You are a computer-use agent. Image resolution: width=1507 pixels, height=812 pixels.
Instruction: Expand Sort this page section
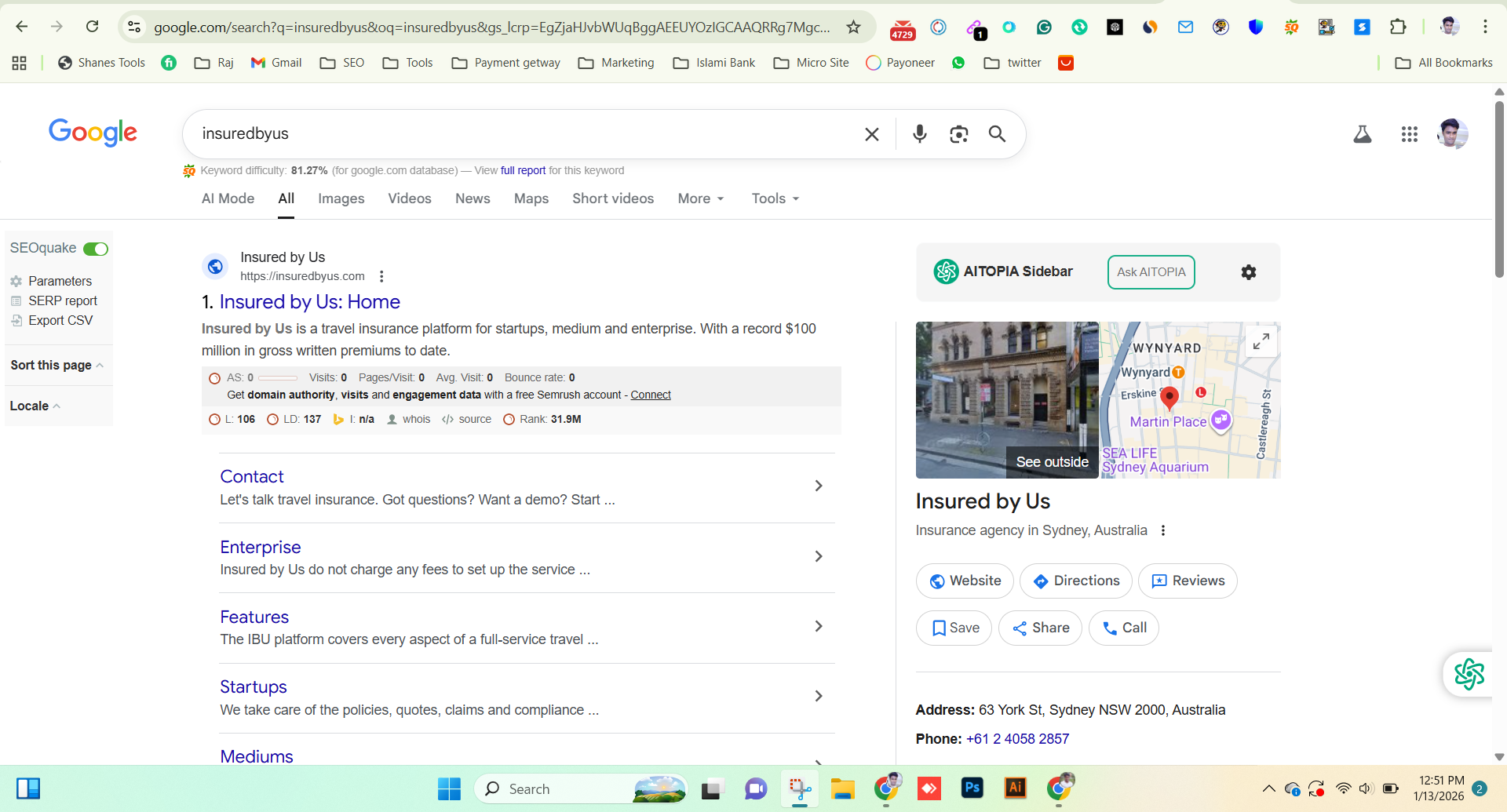[57, 365]
